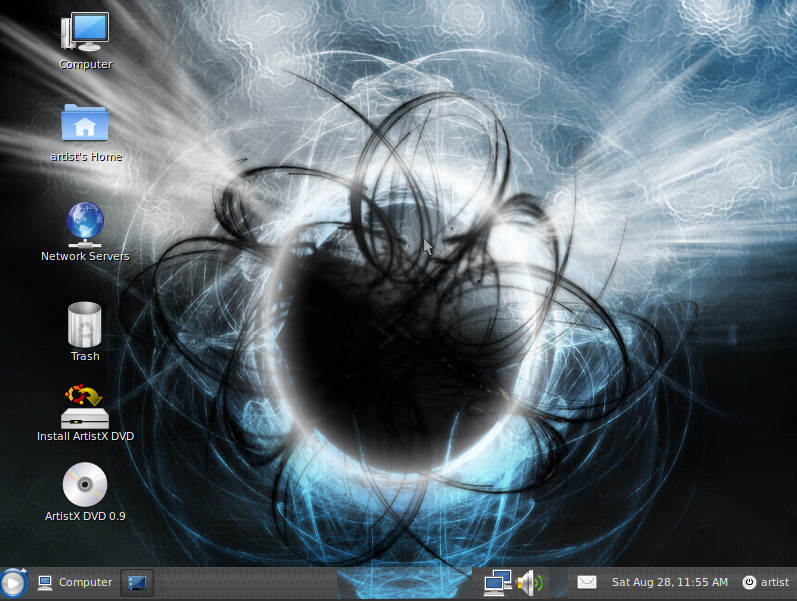This screenshot has width=797, height=601.
Task: Click the "Install ArtistX DVD" label text
Action: pyautogui.click(x=85, y=436)
